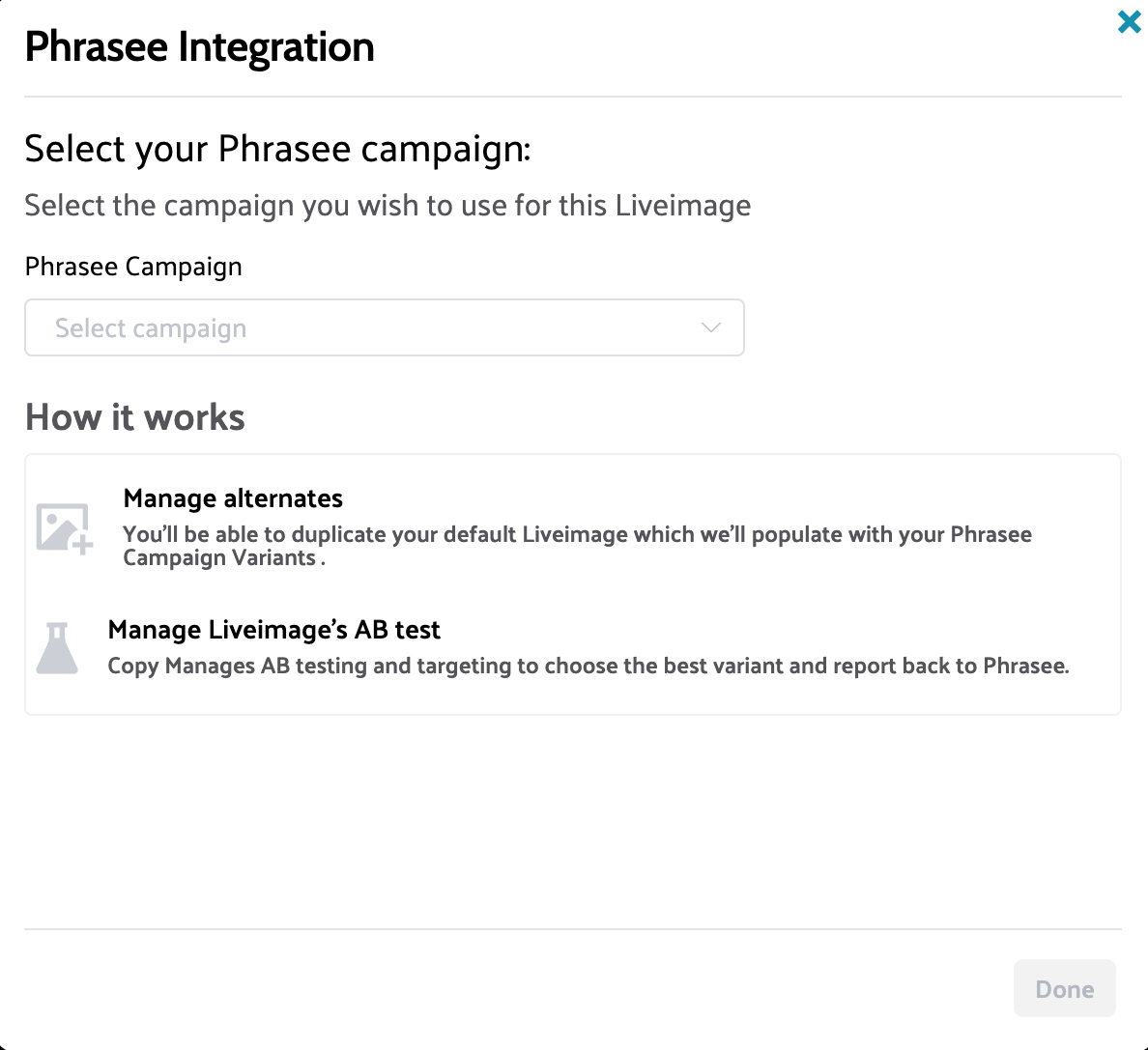Close the Phrasee Integration dialog

pos(1129,22)
